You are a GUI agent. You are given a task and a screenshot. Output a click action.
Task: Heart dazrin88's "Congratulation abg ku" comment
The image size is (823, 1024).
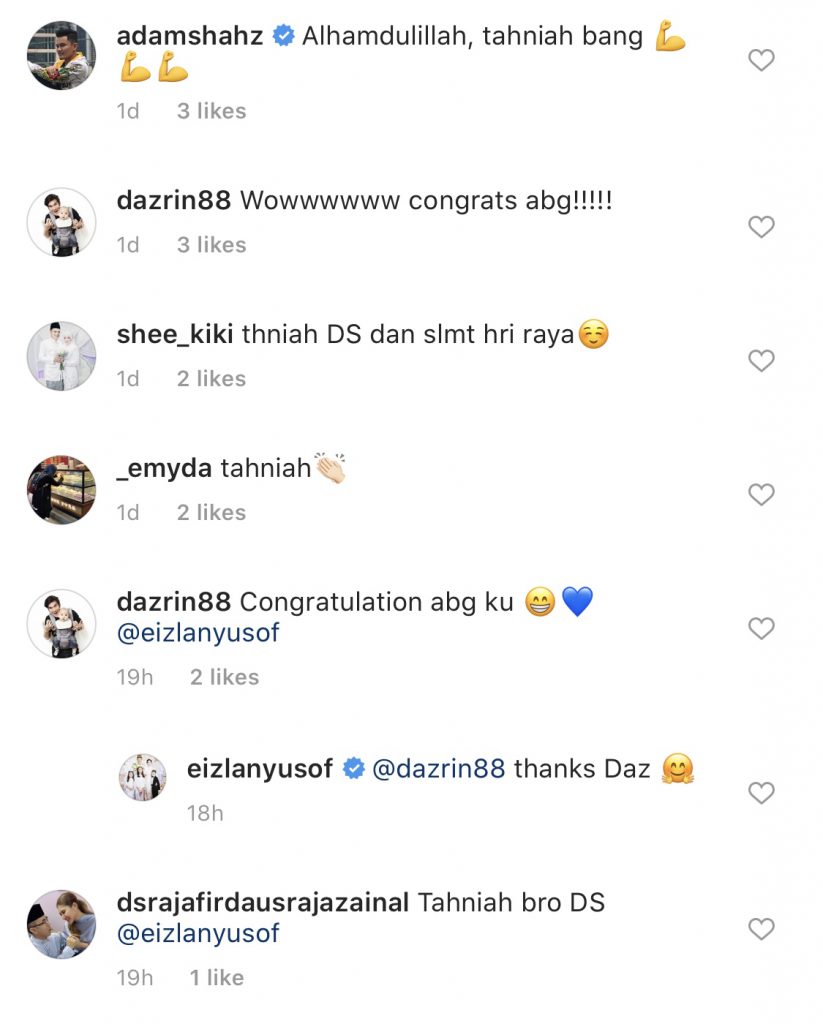(x=761, y=628)
